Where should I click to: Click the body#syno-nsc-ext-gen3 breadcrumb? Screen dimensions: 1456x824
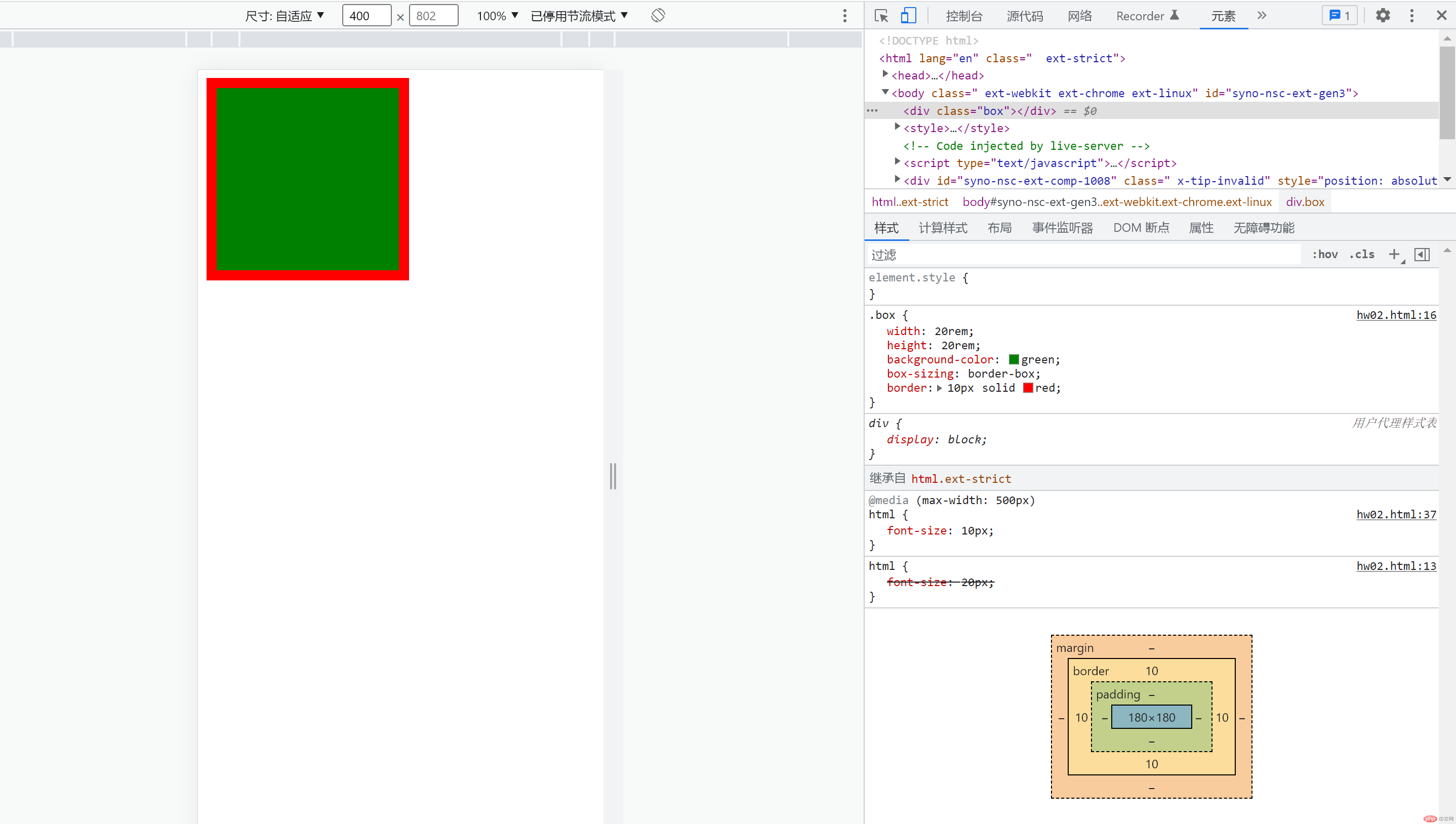[x=1117, y=202]
